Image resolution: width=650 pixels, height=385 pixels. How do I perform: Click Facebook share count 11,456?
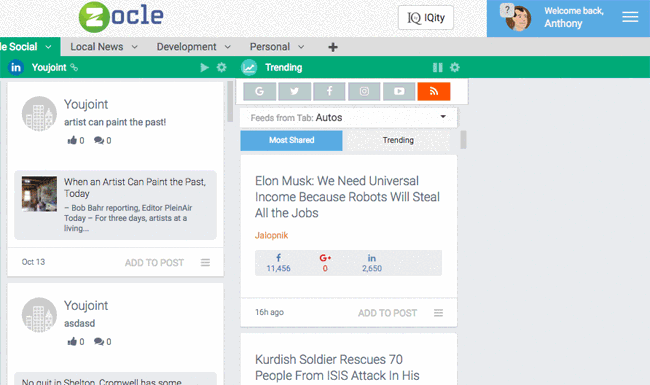pyautogui.click(x=279, y=263)
